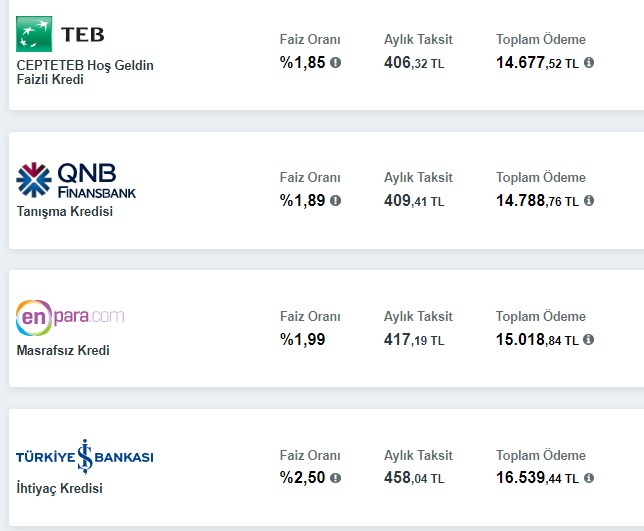The width and height of the screenshot is (644, 531).
Task: Click info icon beside TEB %1,85 rate
Action: (x=336, y=62)
